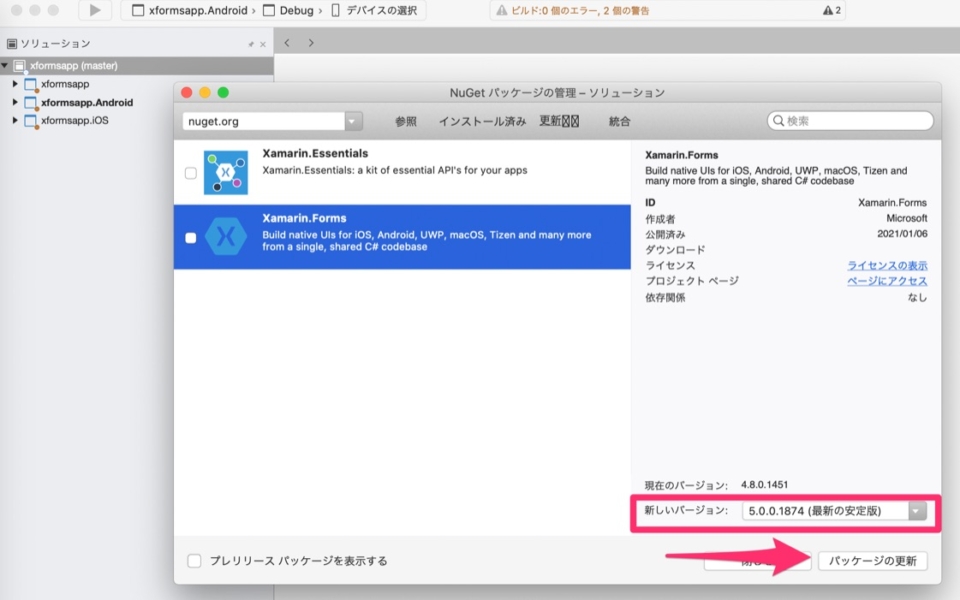
Task: Open the nuget.org package source dropdown
Action: click(x=353, y=119)
